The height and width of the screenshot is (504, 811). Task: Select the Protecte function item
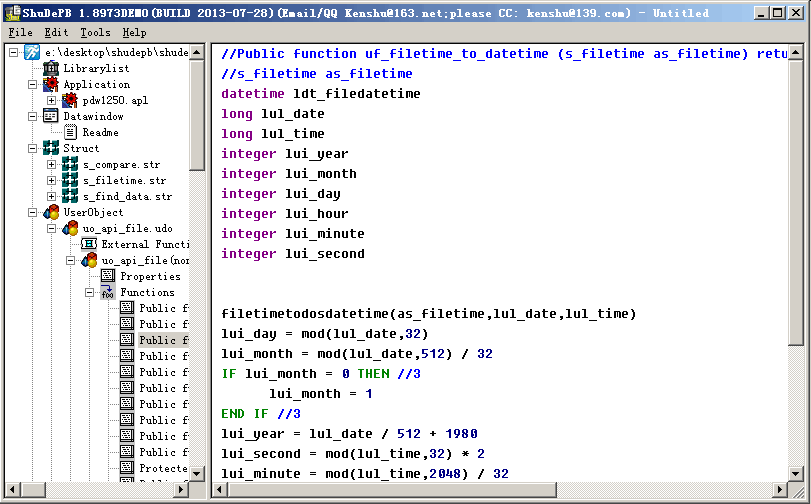[x=163, y=468]
